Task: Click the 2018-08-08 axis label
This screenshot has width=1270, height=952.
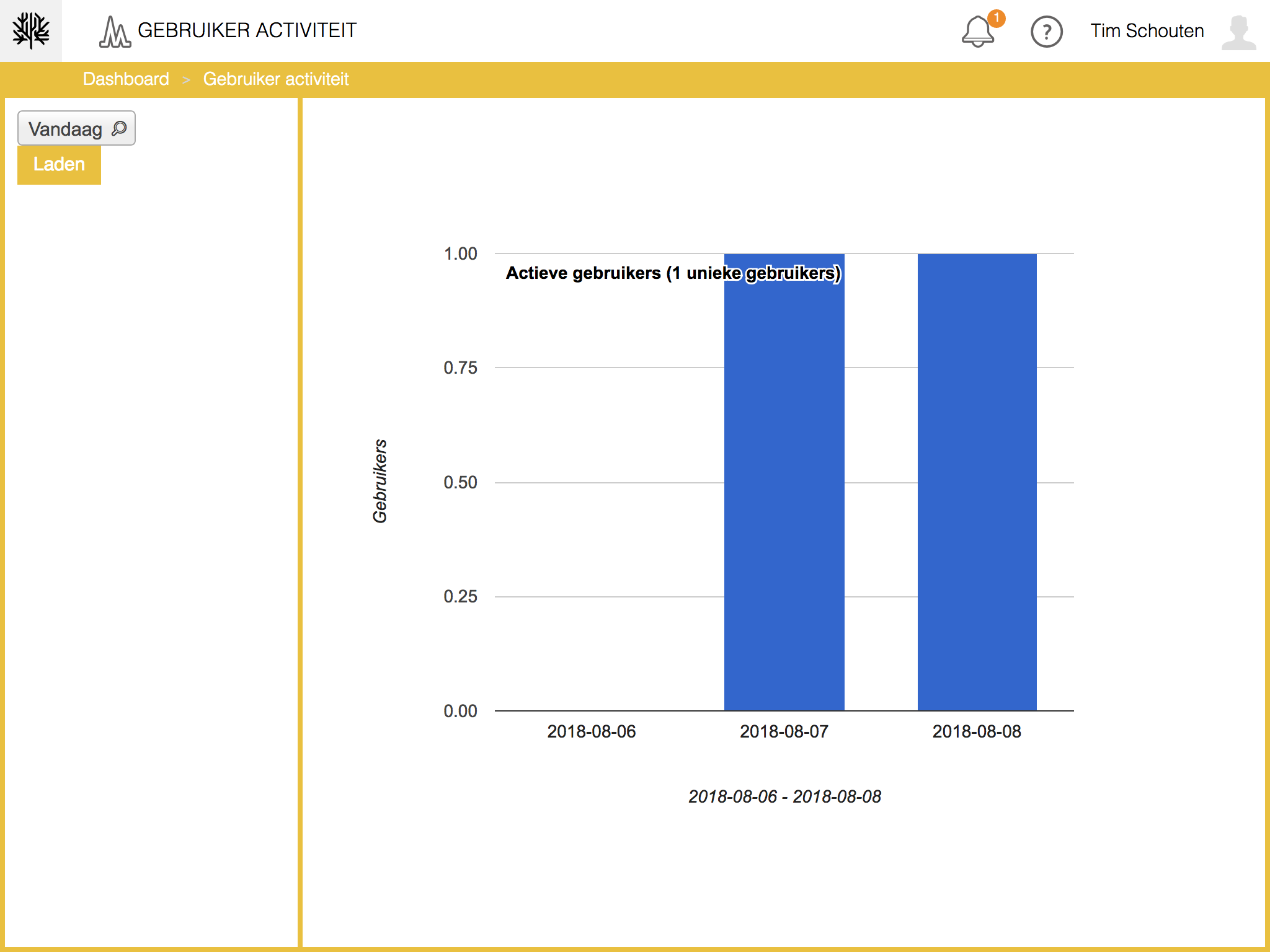Action: click(977, 731)
